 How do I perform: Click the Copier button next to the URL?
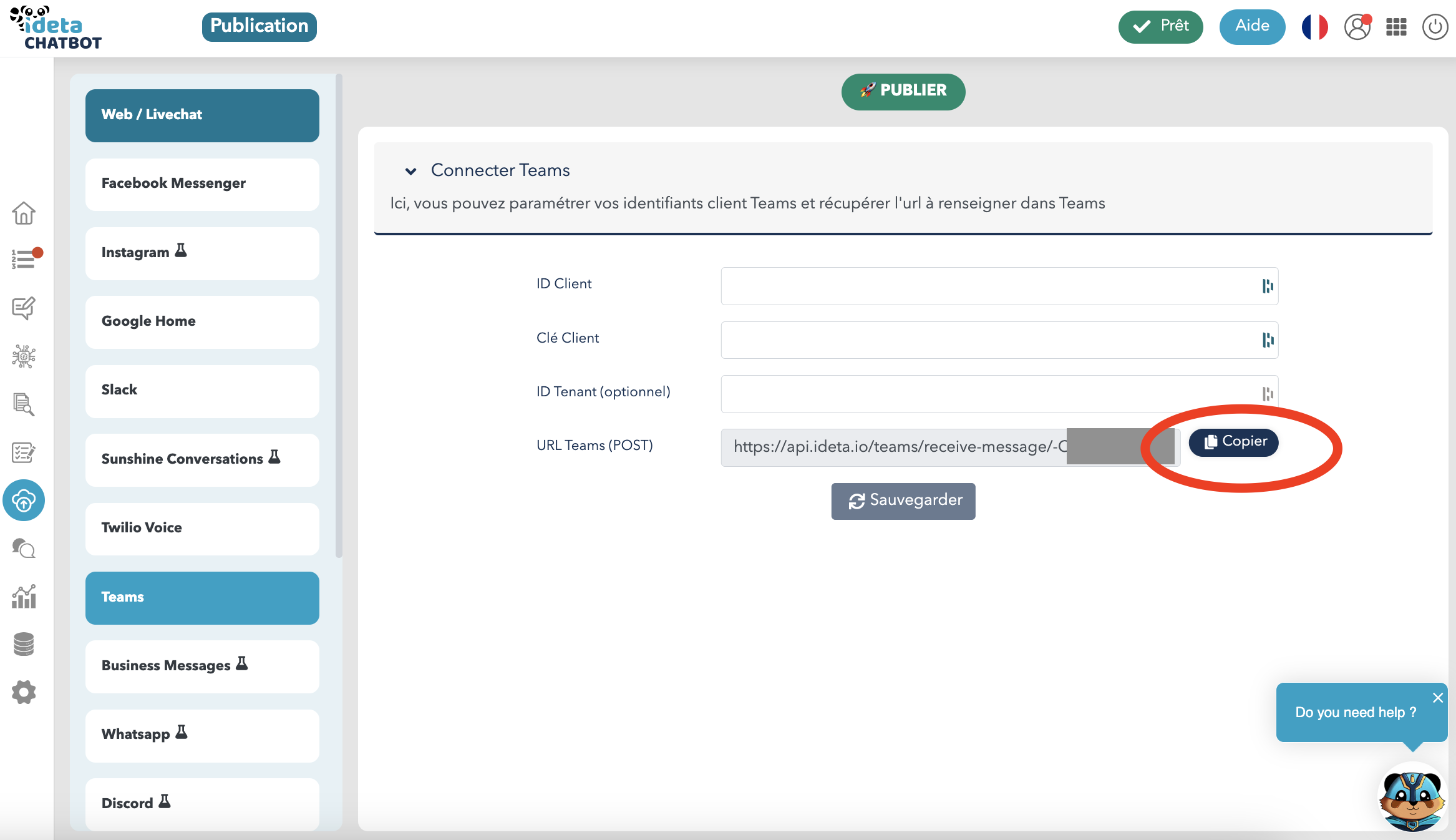1233,442
